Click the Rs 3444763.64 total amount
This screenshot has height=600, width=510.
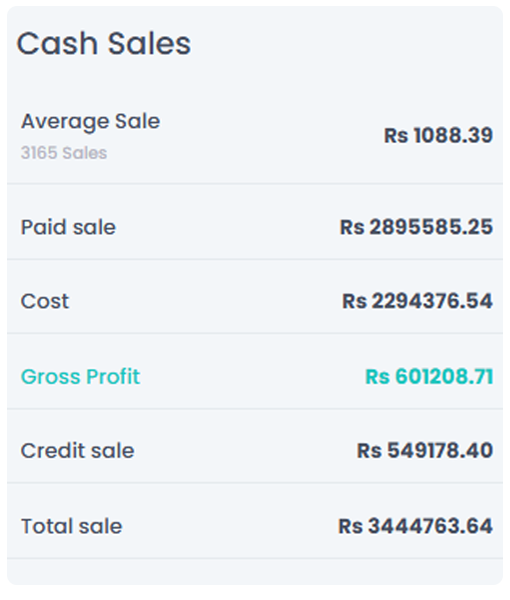(415, 526)
